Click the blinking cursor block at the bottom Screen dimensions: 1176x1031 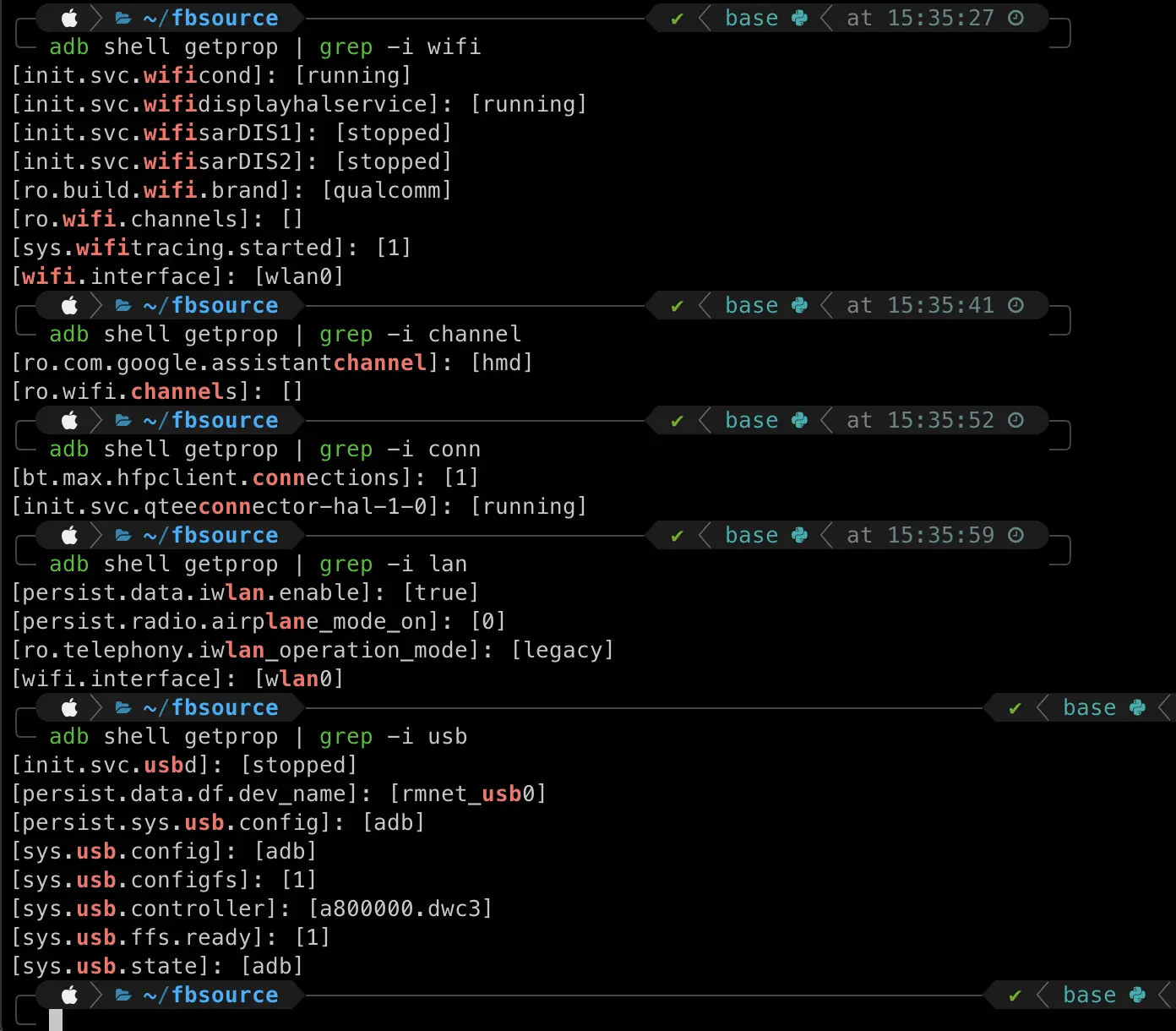click(56, 1020)
